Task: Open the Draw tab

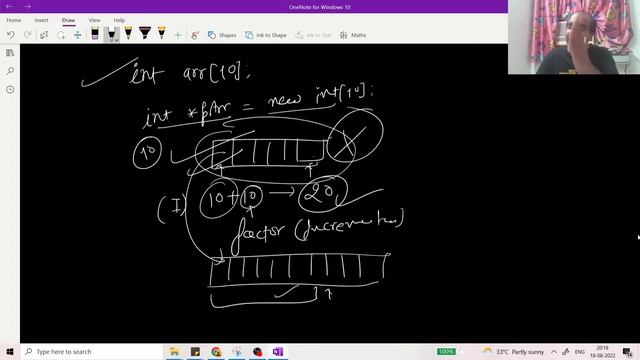Action: click(x=68, y=20)
